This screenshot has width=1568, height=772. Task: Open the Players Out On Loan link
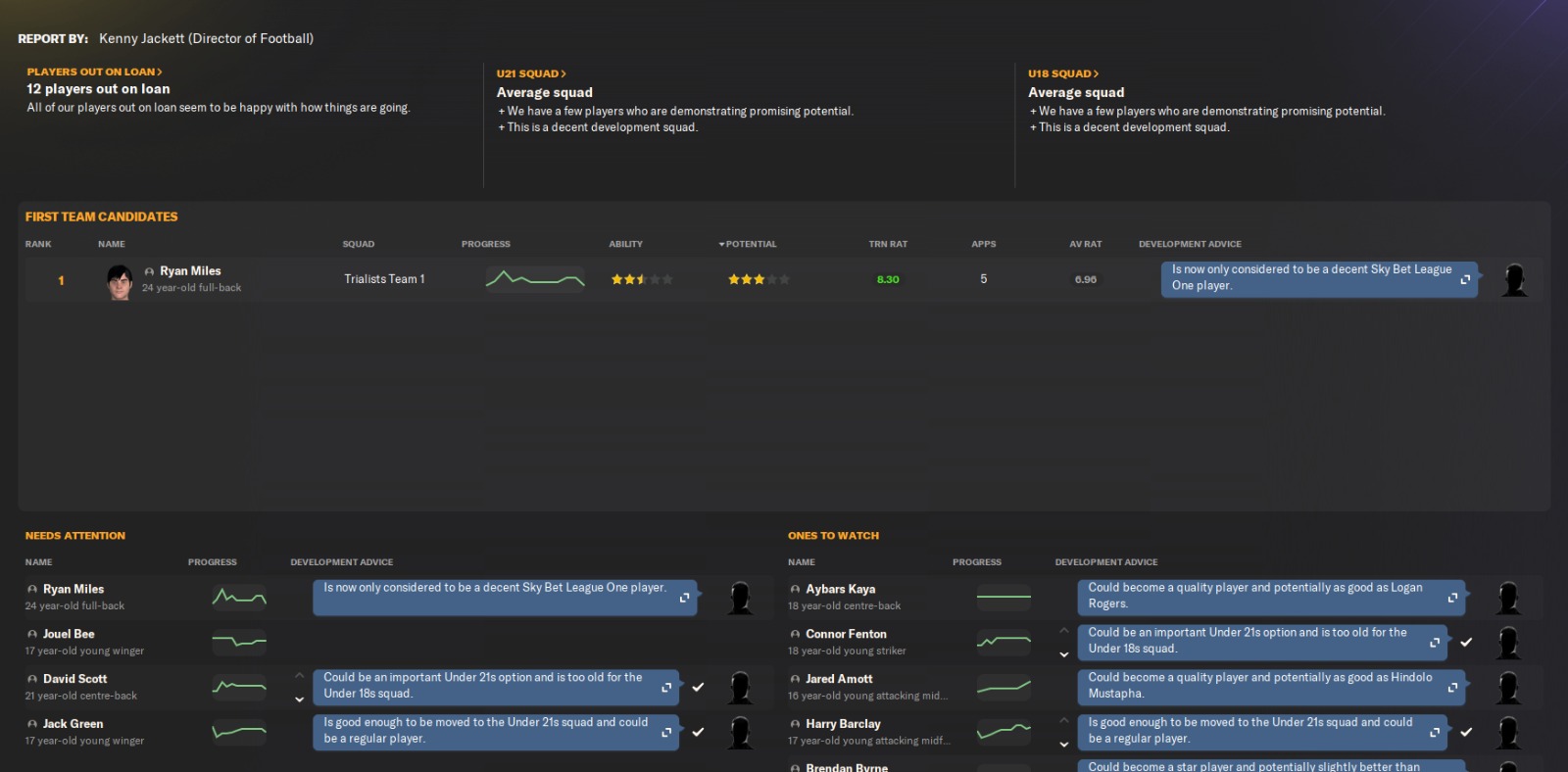click(x=94, y=72)
